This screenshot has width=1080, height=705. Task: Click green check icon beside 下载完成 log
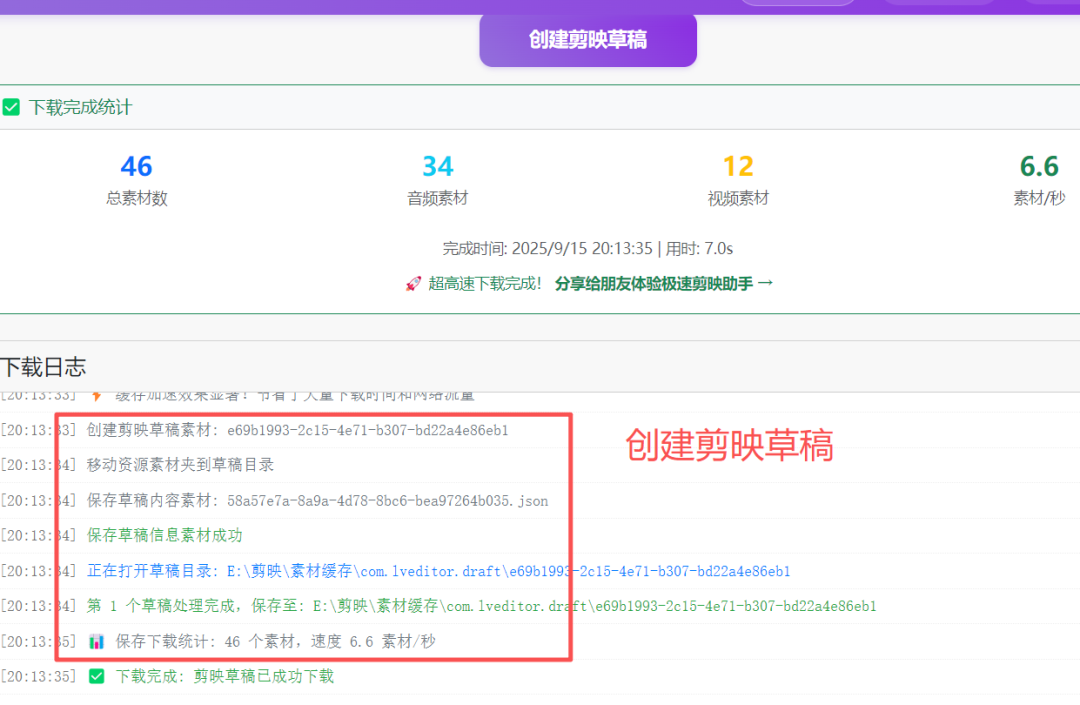pyautogui.click(x=96, y=677)
